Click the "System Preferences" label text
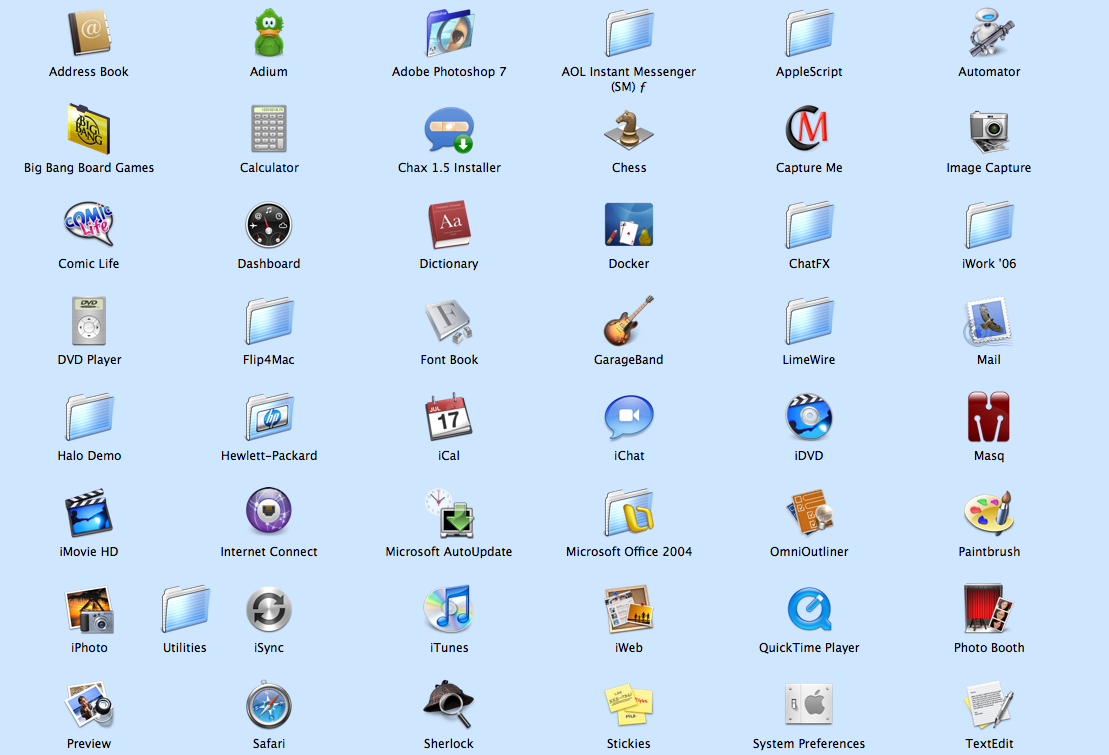Screen dimensions: 1109x755 tap(809, 744)
